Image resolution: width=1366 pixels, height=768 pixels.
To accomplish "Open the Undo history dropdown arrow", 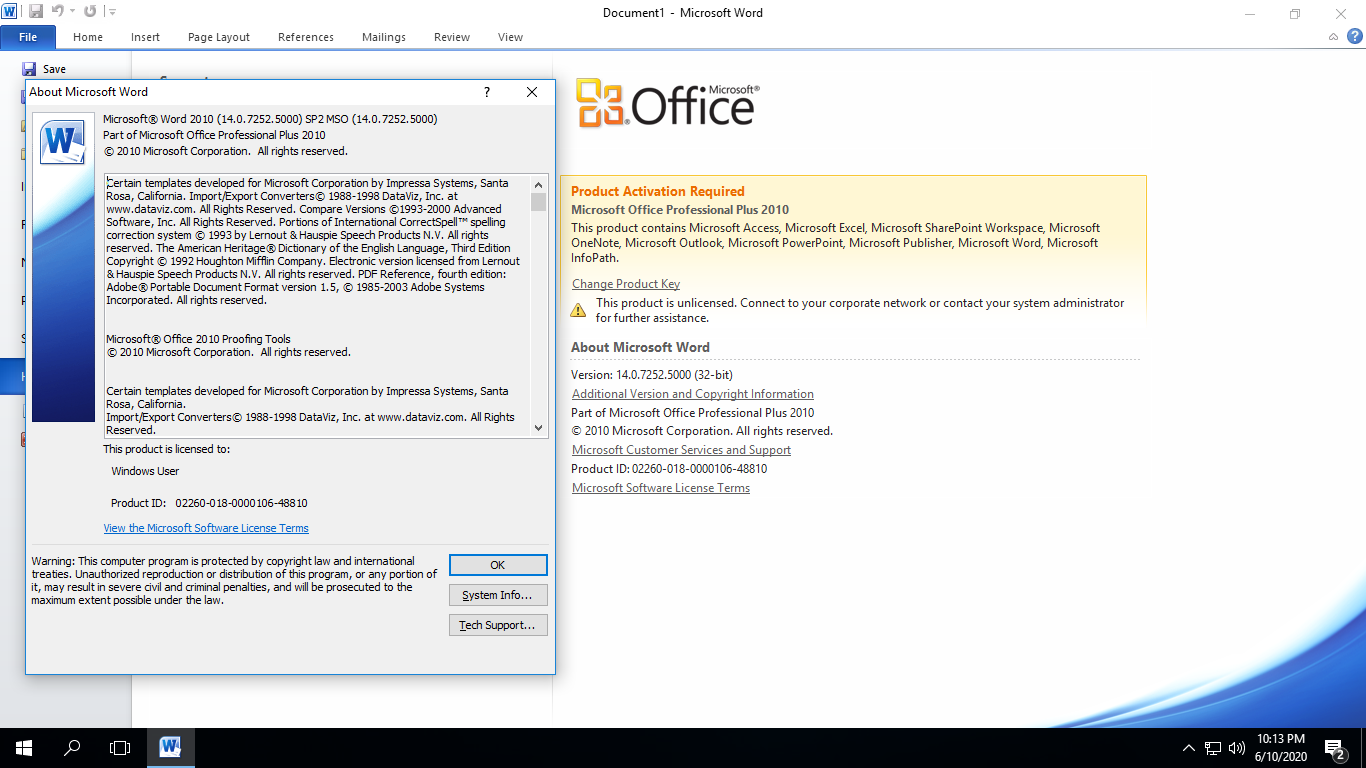I will click(x=72, y=12).
